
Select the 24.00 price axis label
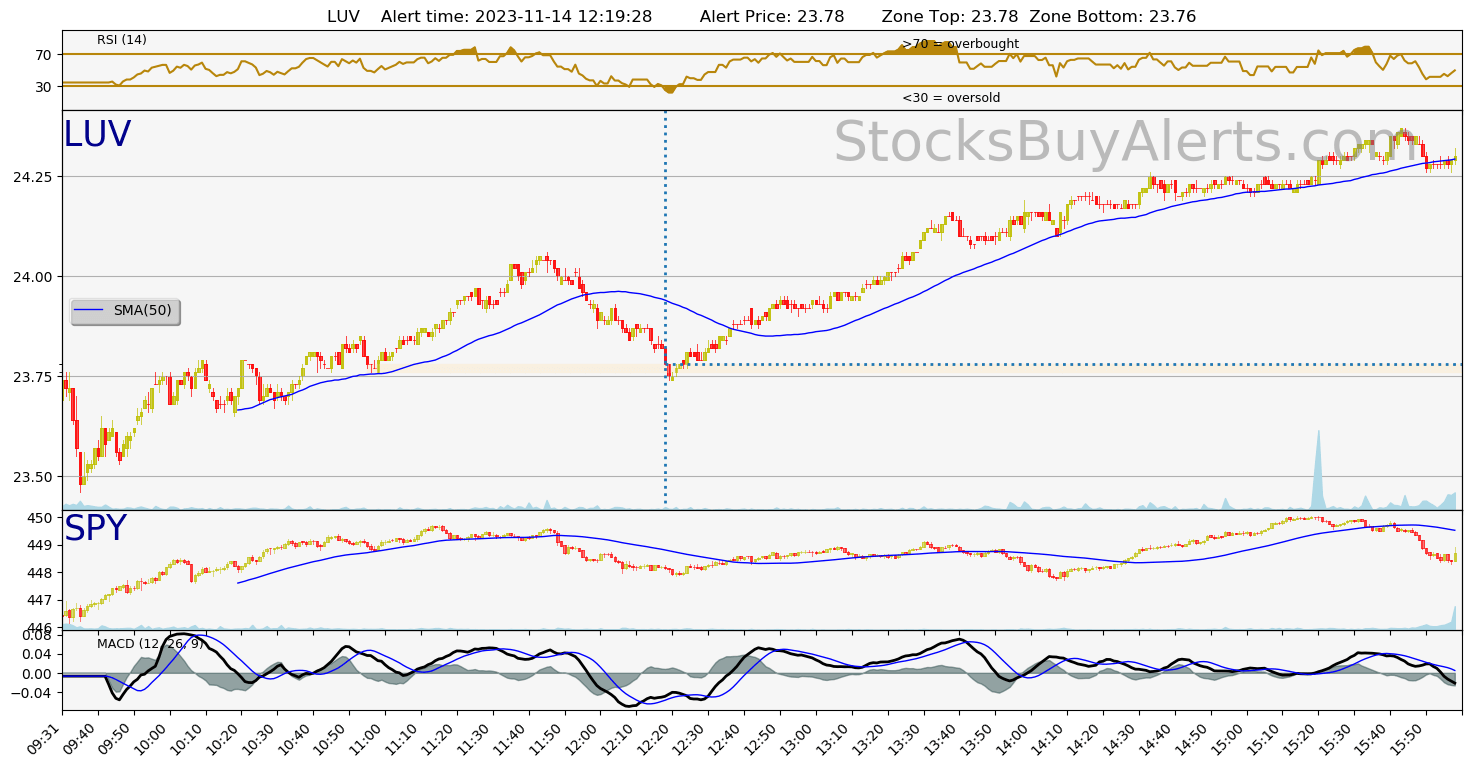click(34, 277)
